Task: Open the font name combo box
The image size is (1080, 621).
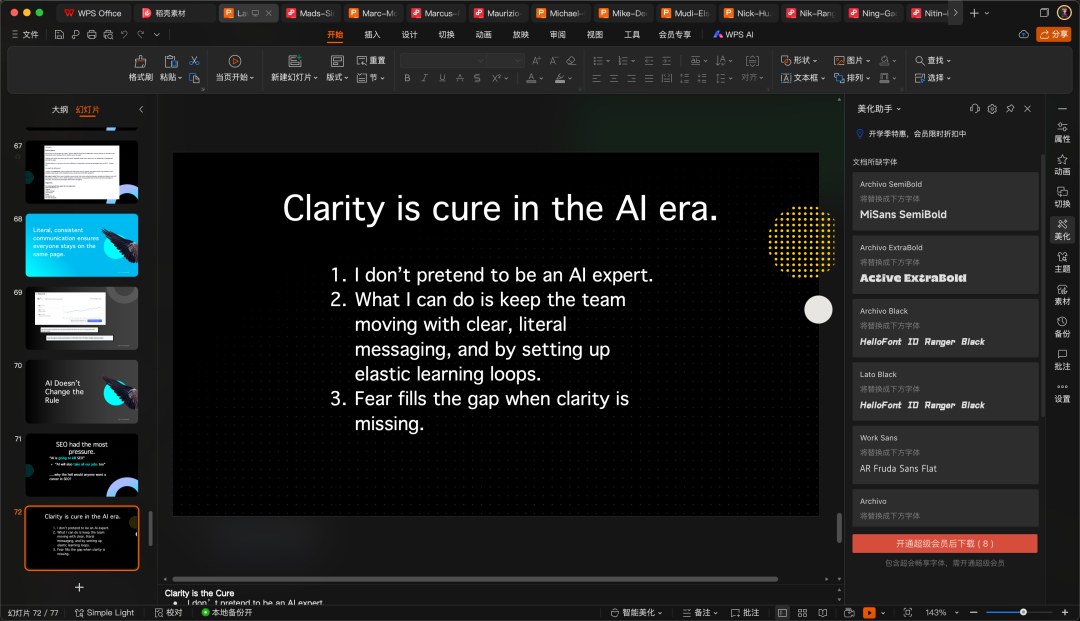Action: tap(443, 61)
